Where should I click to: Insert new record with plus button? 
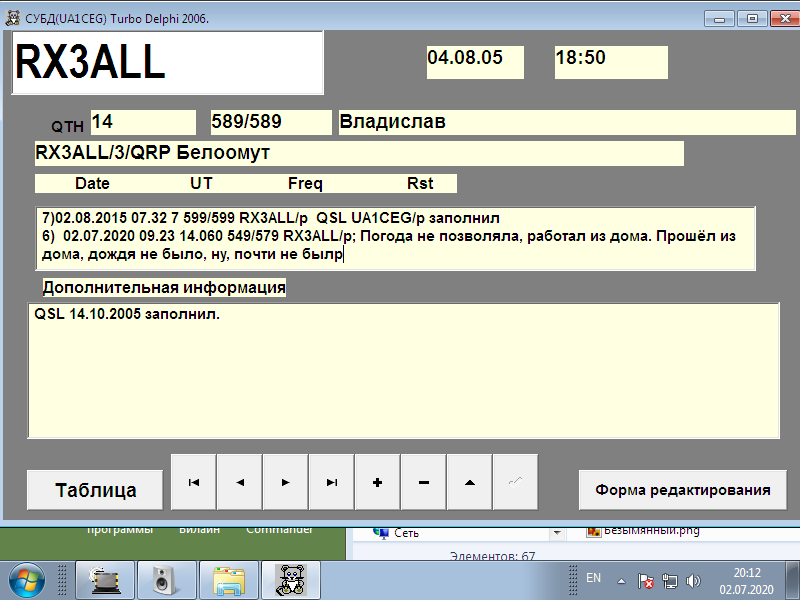[x=377, y=482]
